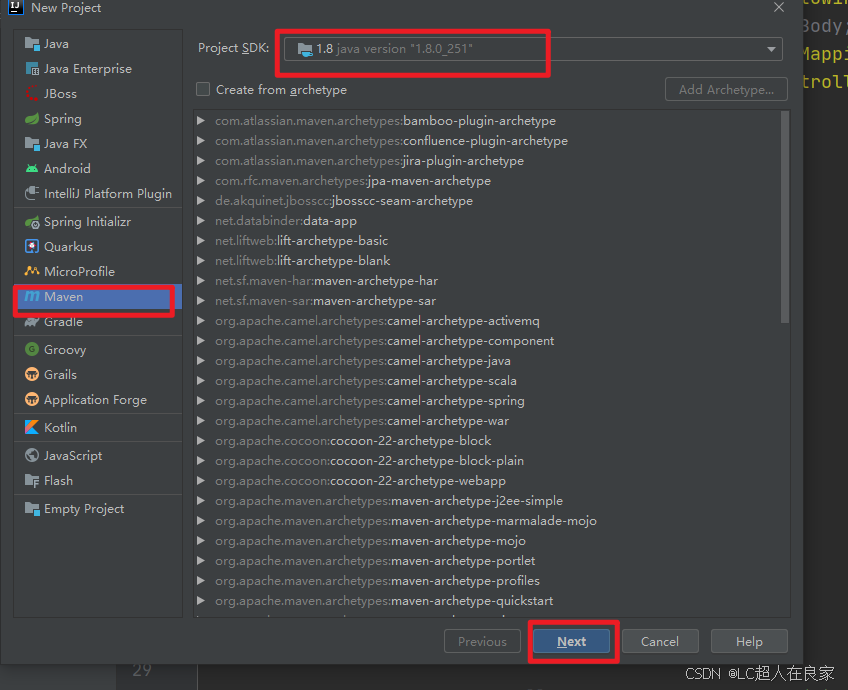Select maven-archetype-portlet row text
Screen dimensions: 848x690
(375, 561)
